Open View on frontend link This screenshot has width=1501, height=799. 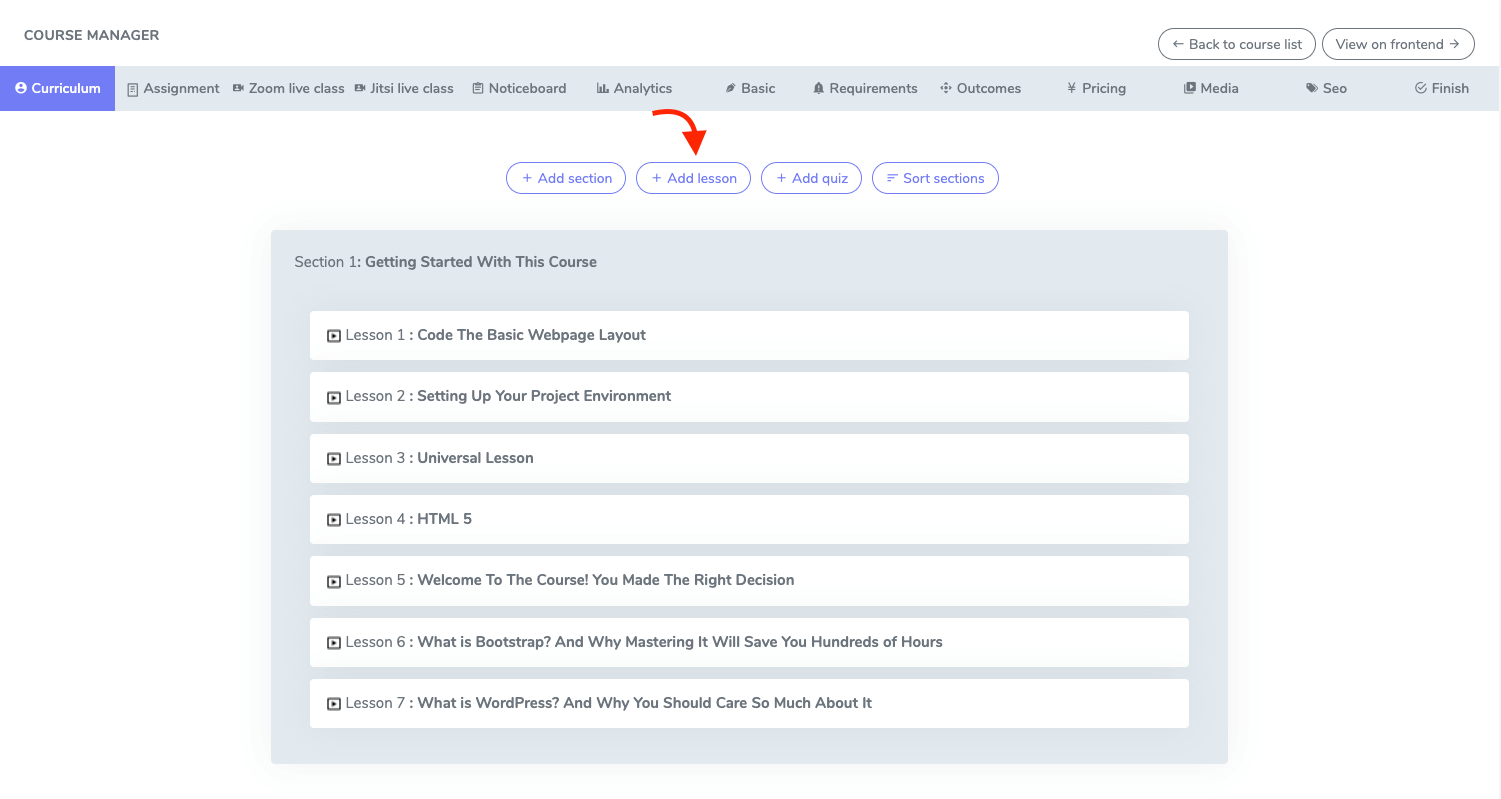point(1398,44)
